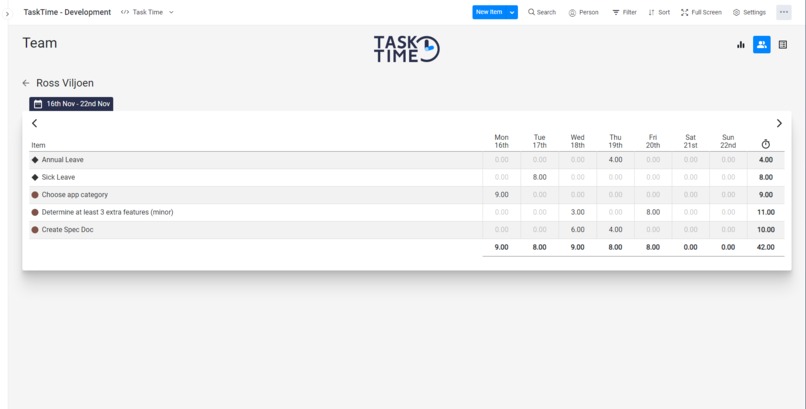
Task: Open the Task Time view dropdown
Action: click(148, 12)
